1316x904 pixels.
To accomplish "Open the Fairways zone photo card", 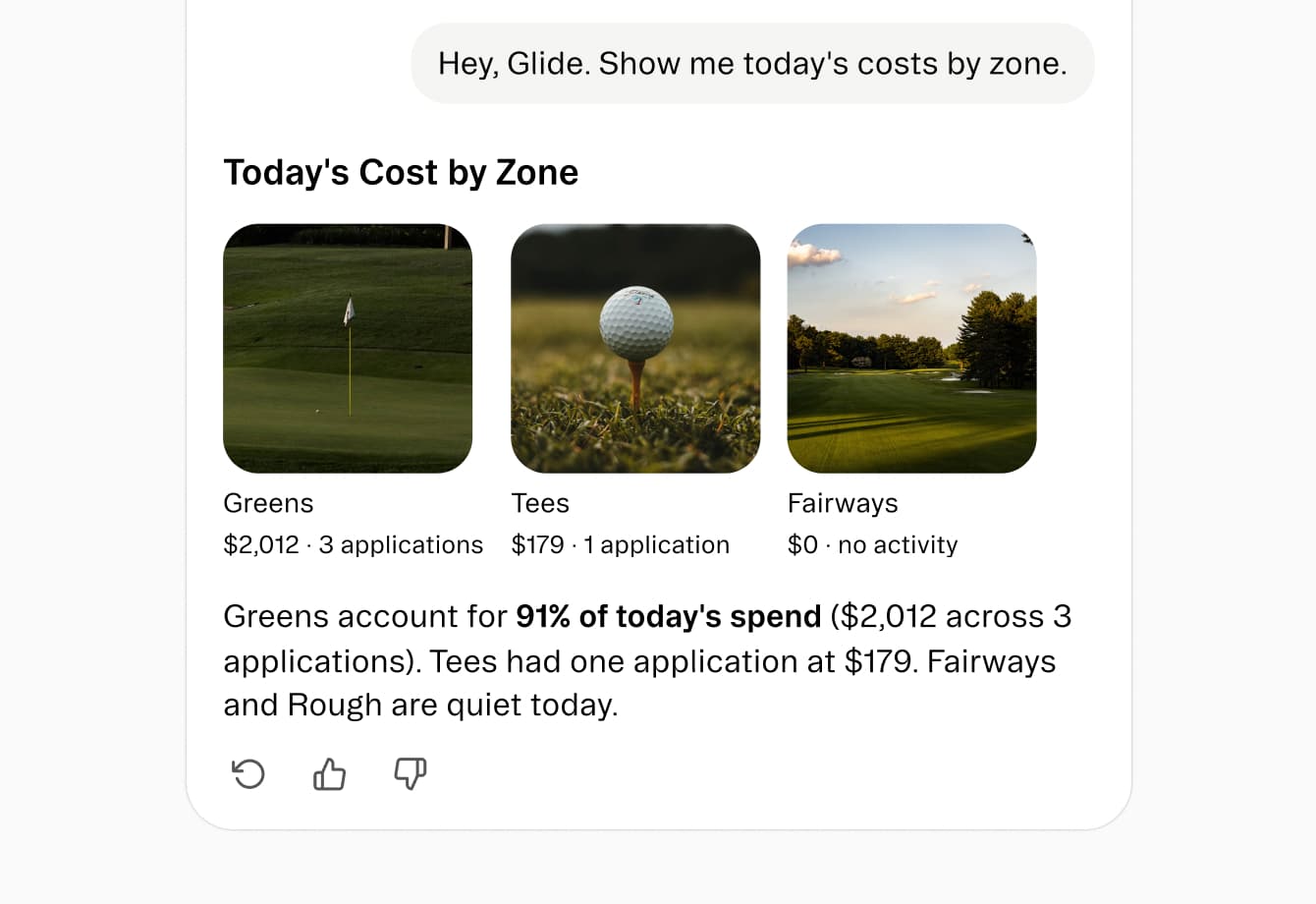I will point(911,348).
